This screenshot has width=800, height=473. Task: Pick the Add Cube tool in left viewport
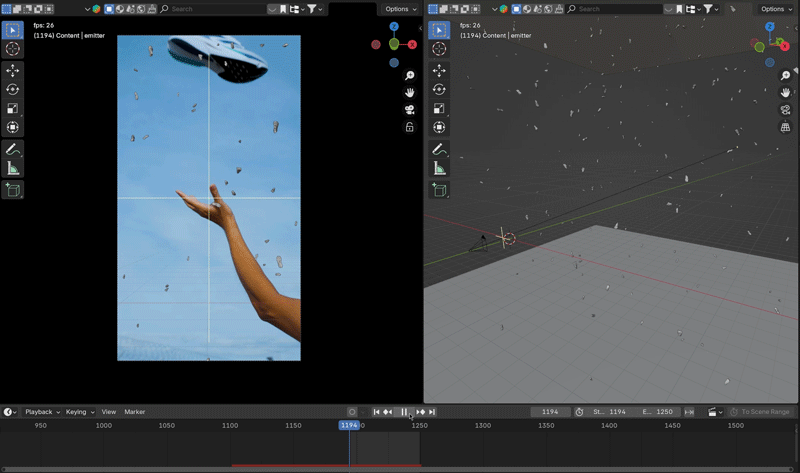[13, 190]
